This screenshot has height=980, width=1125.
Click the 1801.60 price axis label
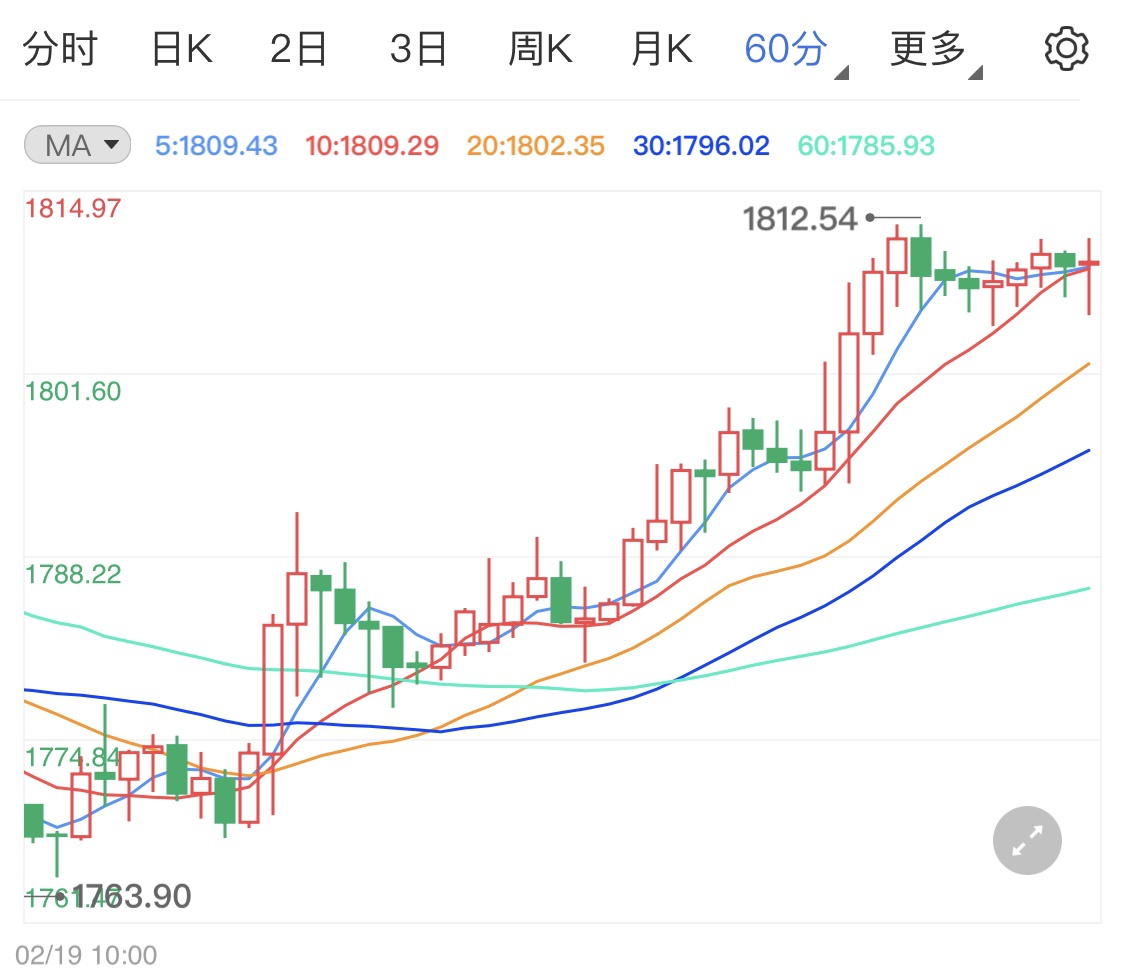(x=73, y=391)
